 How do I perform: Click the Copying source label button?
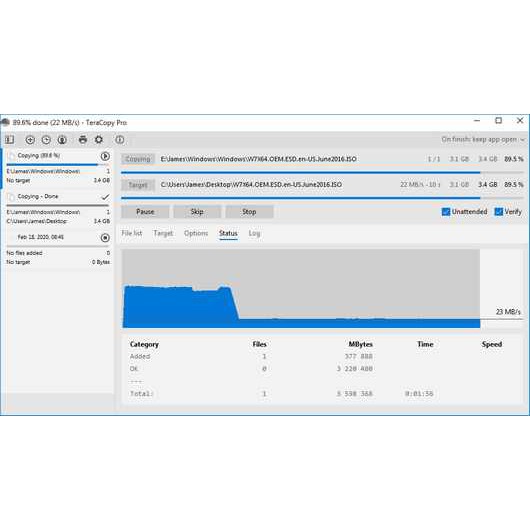tap(138, 159)
